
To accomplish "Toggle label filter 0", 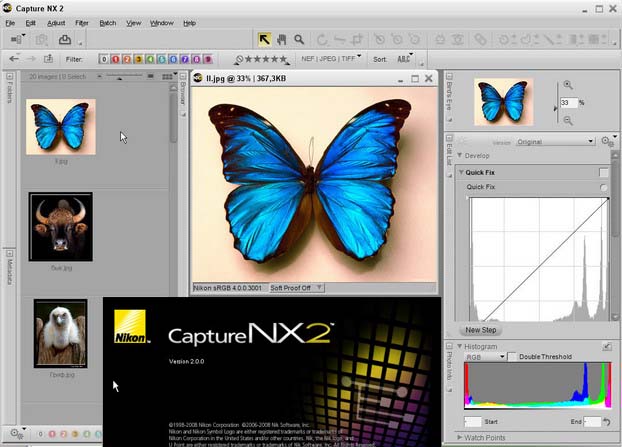I will (104, 59).
